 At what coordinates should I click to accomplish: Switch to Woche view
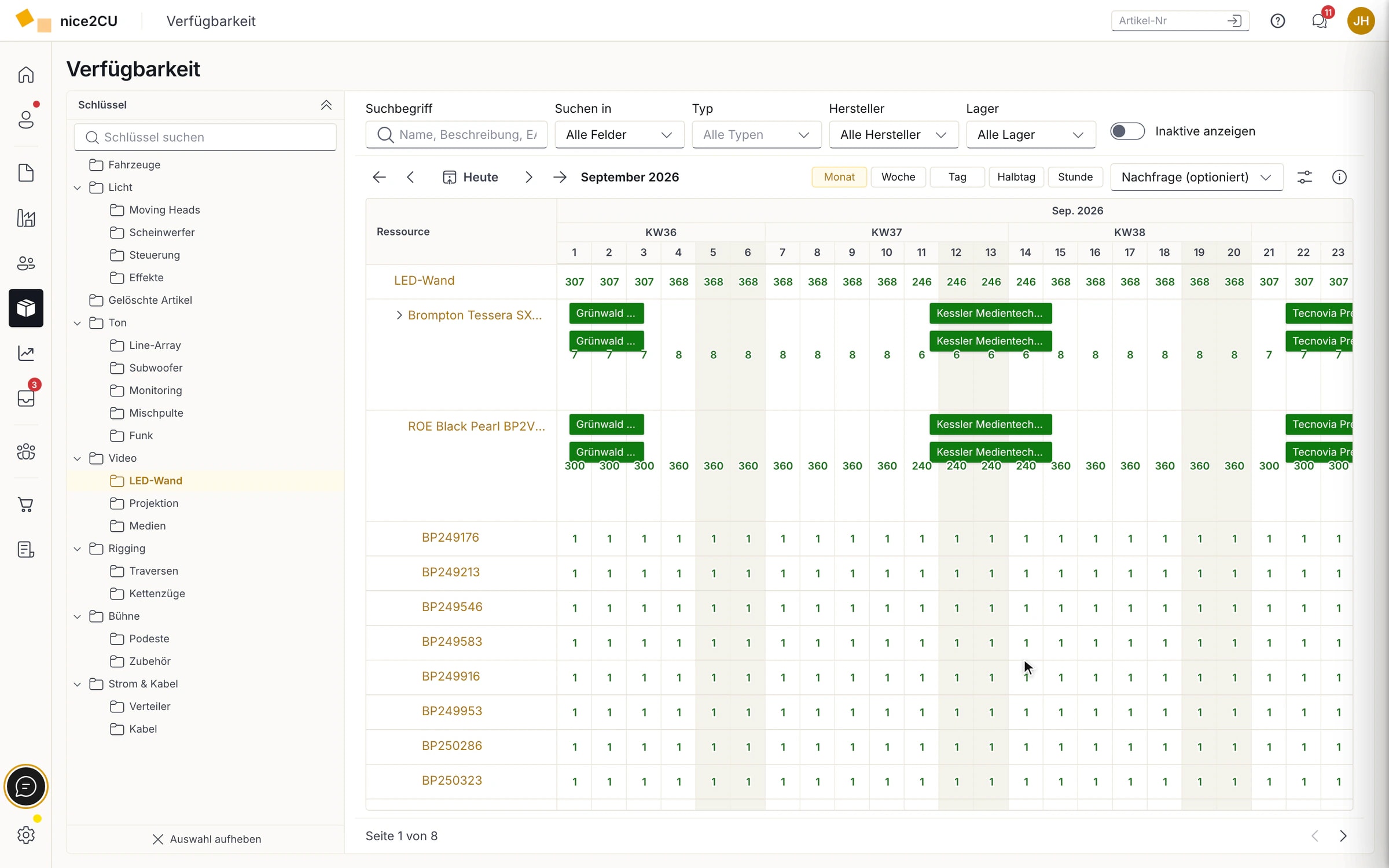[898, 177]
